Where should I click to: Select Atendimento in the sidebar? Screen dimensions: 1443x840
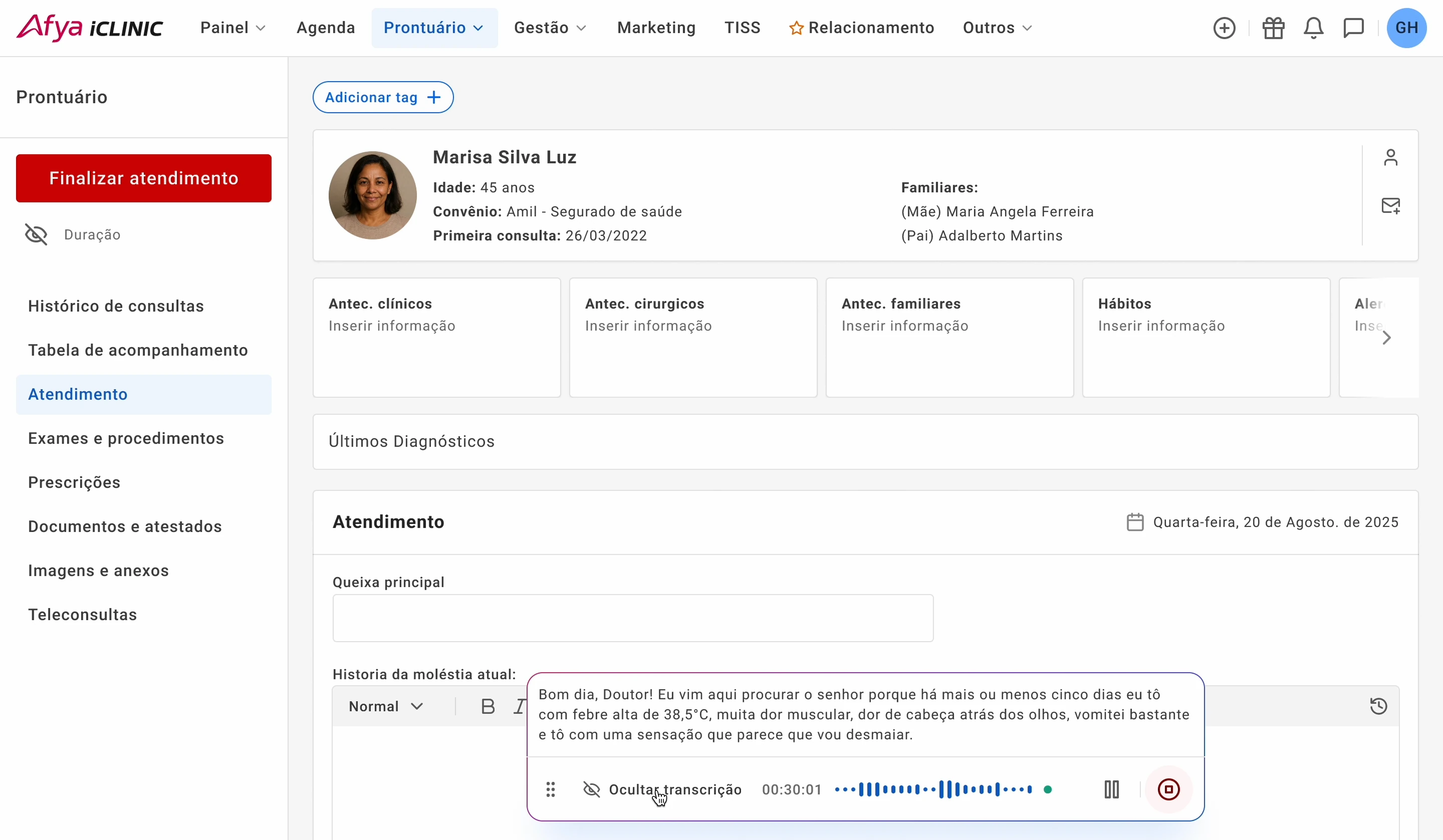tap(144, 395)
